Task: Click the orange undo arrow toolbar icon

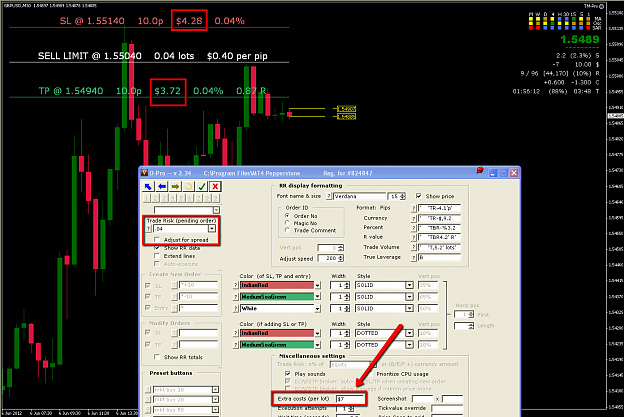Action: [189, 186]
